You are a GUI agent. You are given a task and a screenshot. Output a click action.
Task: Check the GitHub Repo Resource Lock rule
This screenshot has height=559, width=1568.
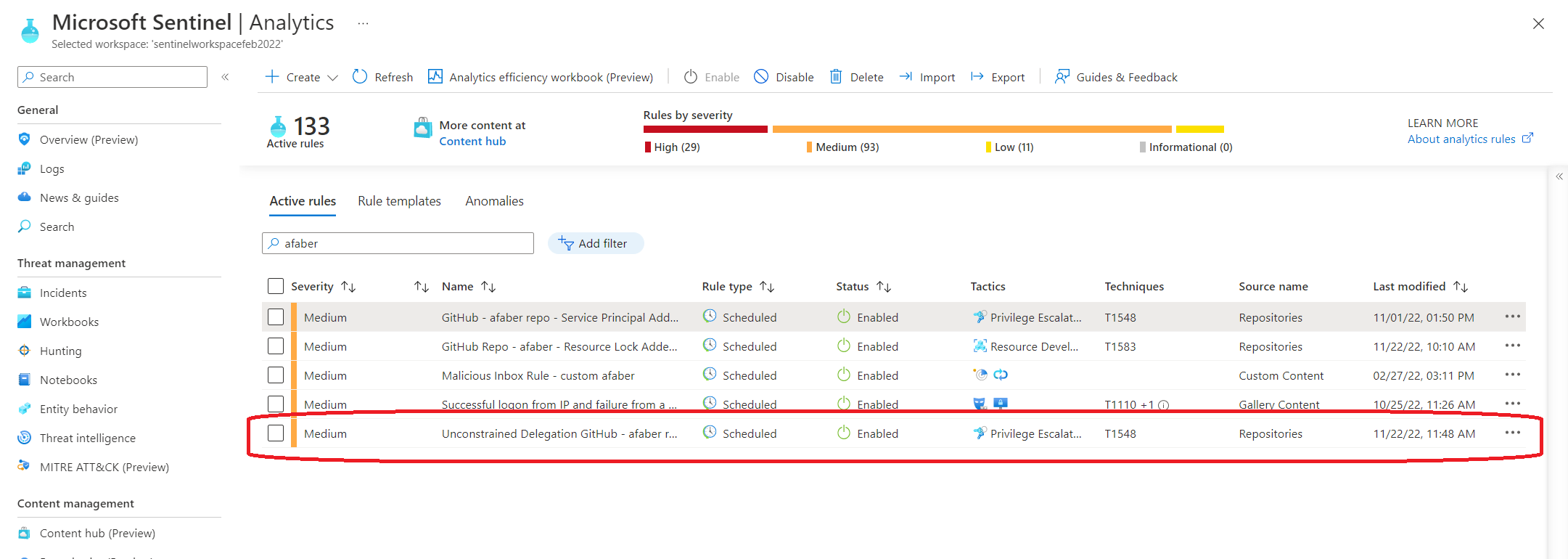[x=276, y=346]
